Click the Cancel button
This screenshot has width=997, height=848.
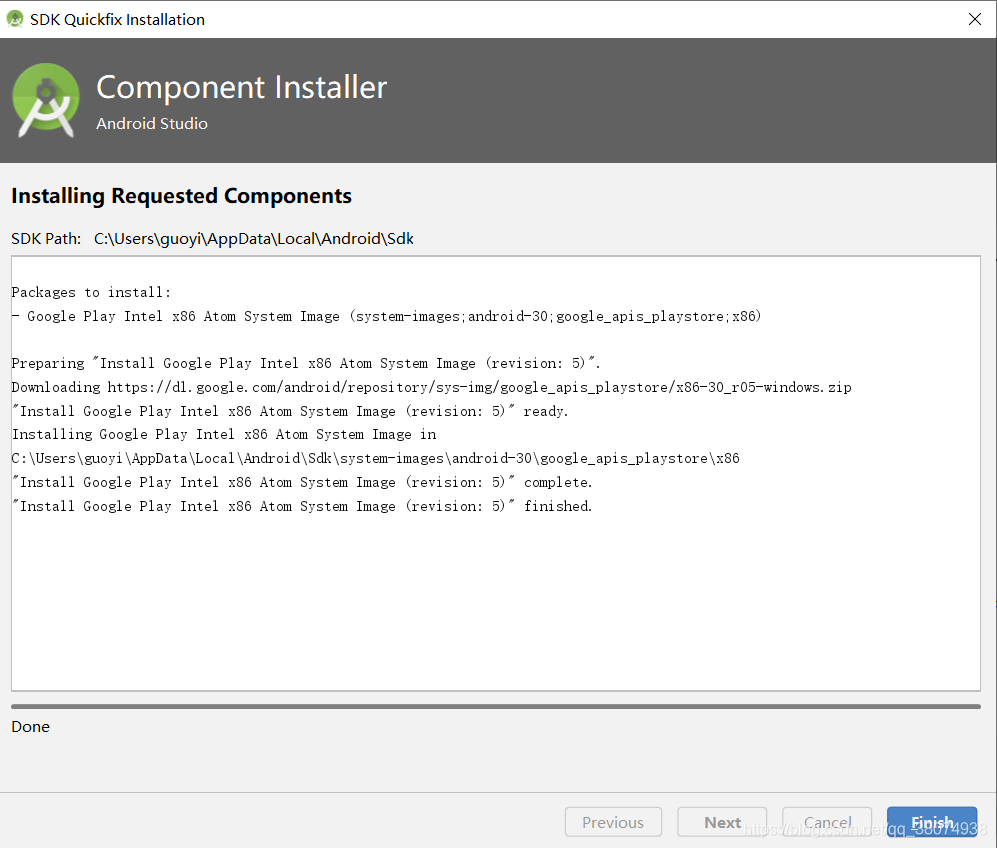(x=827, y=822)
